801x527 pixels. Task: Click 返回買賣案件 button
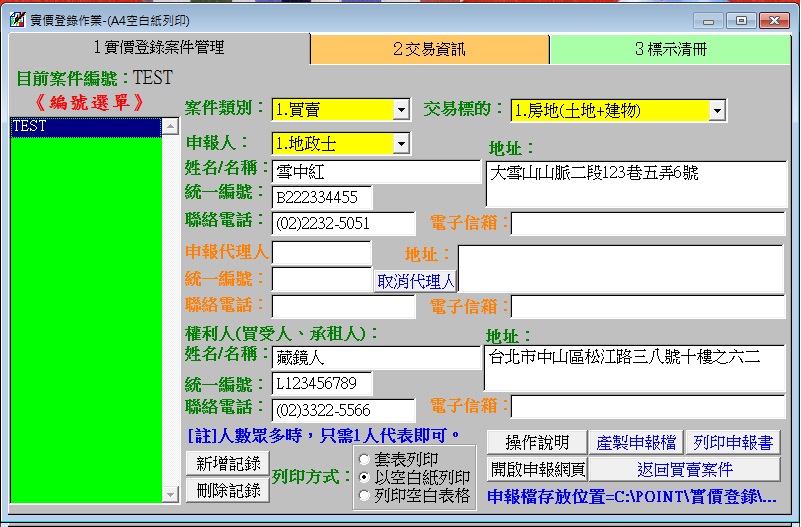[x=684, y=469]
